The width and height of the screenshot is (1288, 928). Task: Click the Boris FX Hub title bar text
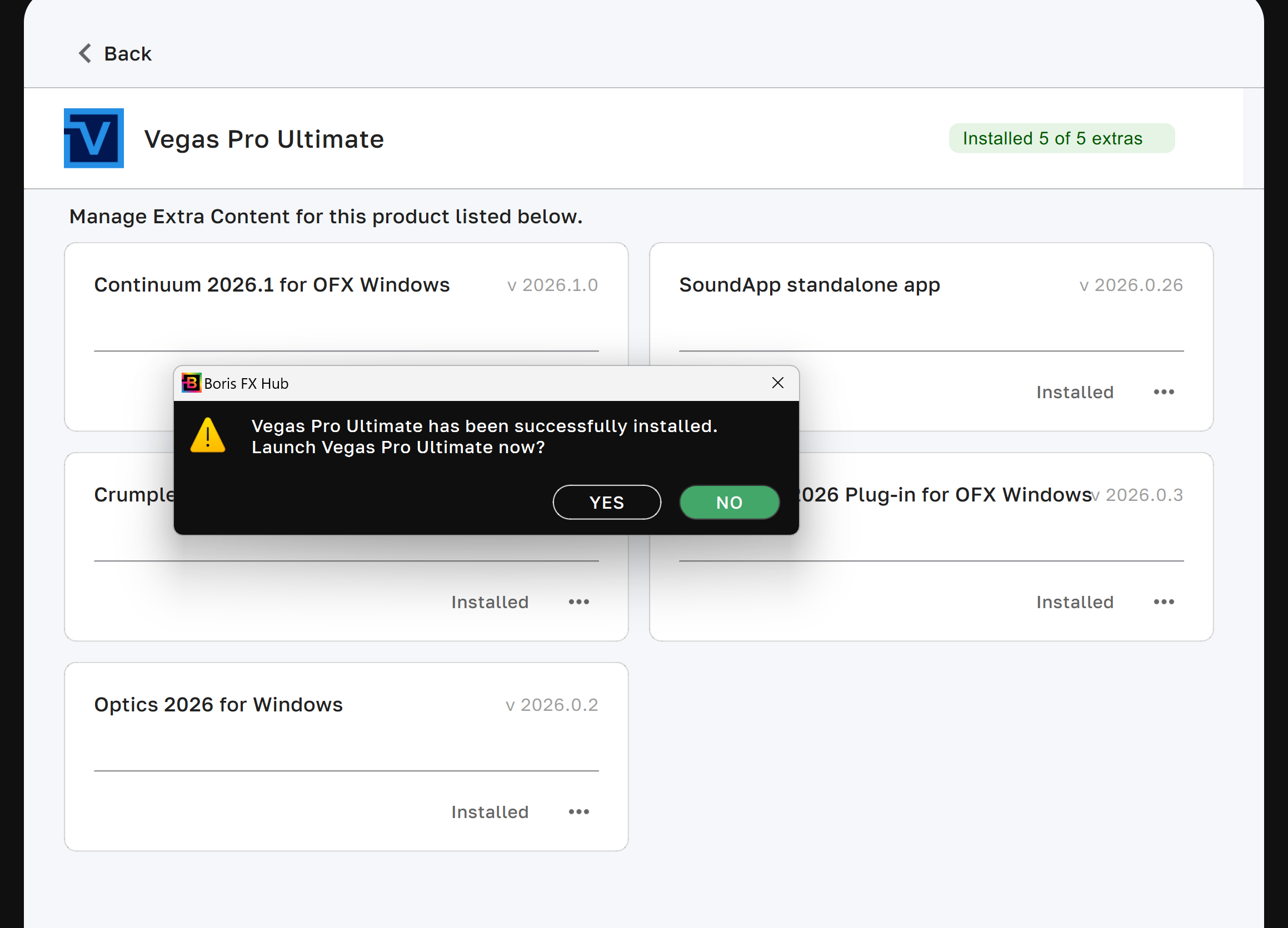click(x=247, y=384)
